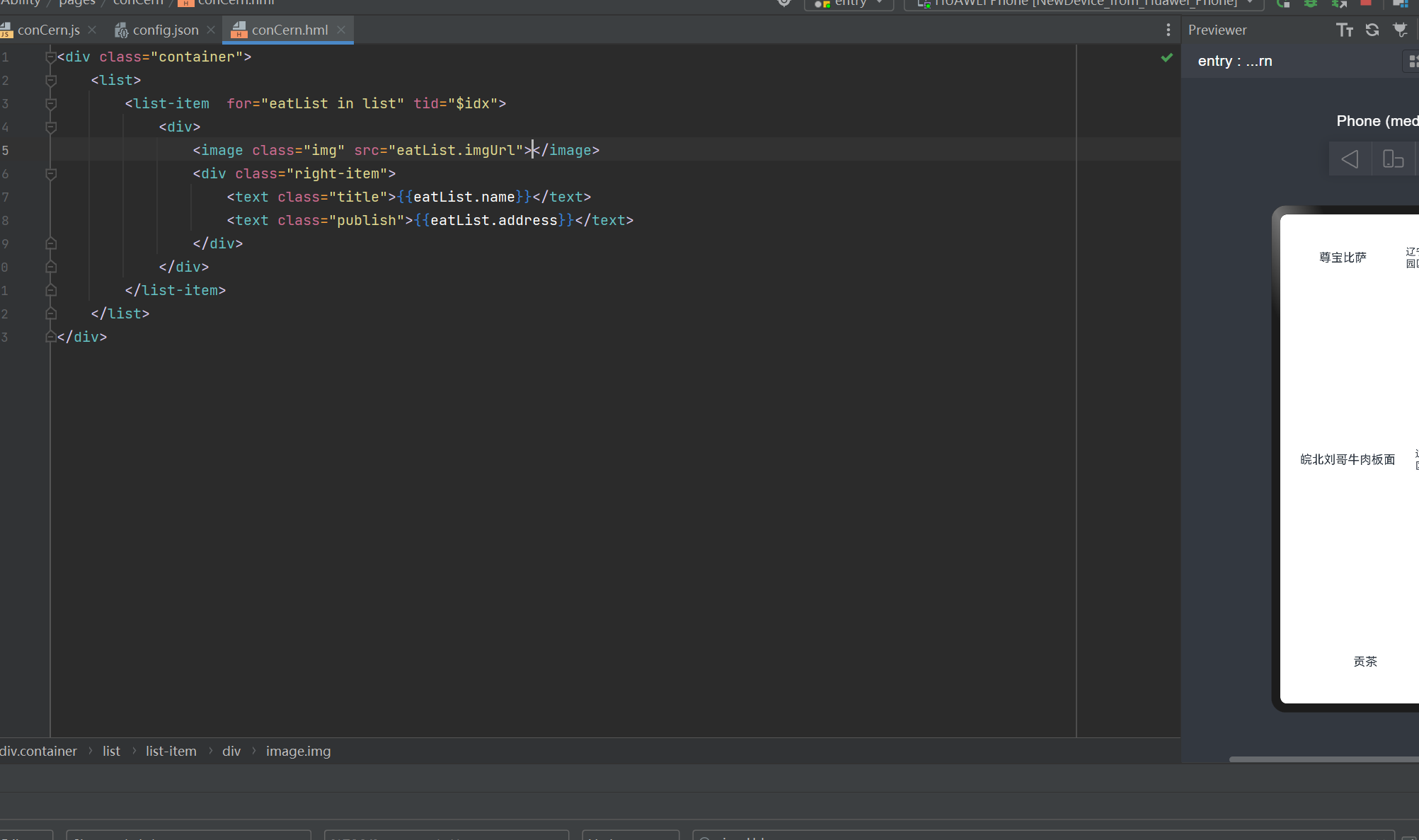Viewport: 1419px width, 840px height.
Task: Click the {{eatList.name}} expression on line 7
Action: coord(464,197)
